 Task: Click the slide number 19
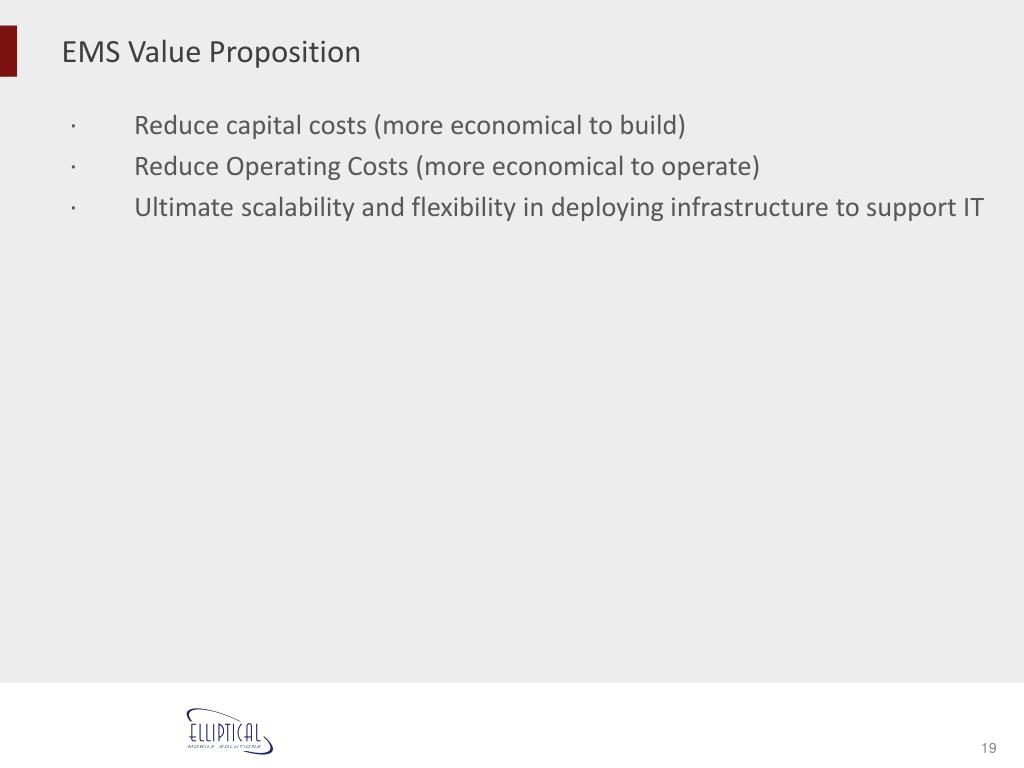[x=989, y=748]
